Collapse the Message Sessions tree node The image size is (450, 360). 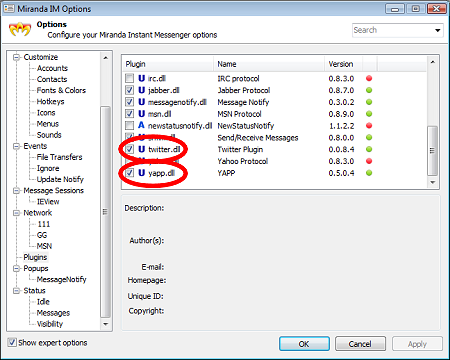(x=16, y=191)
